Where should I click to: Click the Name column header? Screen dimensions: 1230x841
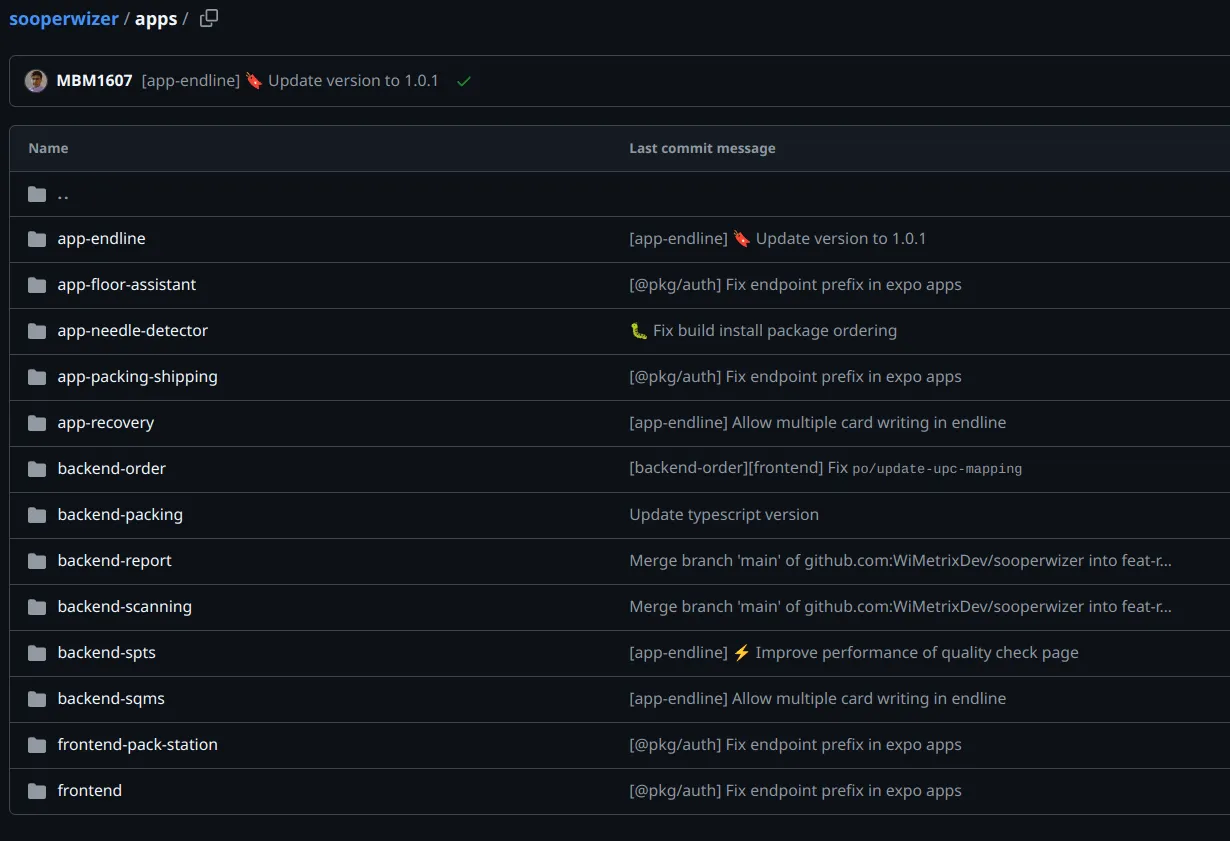(x=48, y=147)
